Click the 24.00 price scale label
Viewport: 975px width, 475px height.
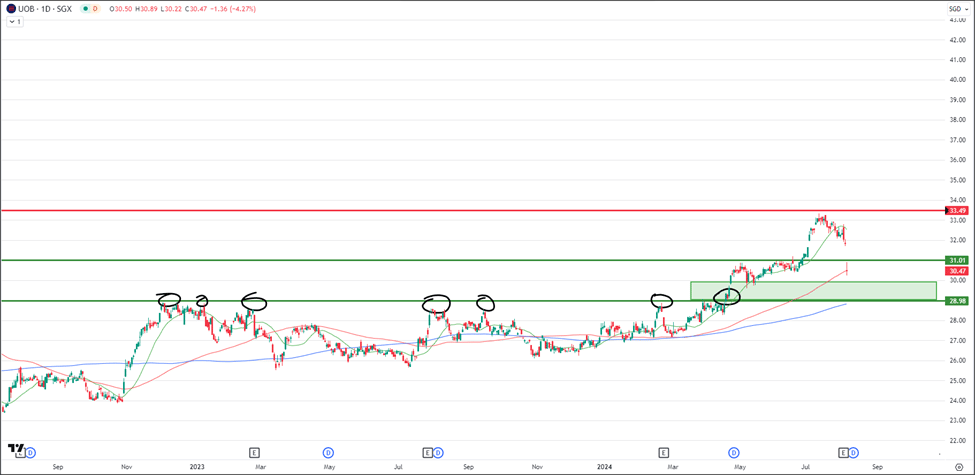tap(957, 401)
